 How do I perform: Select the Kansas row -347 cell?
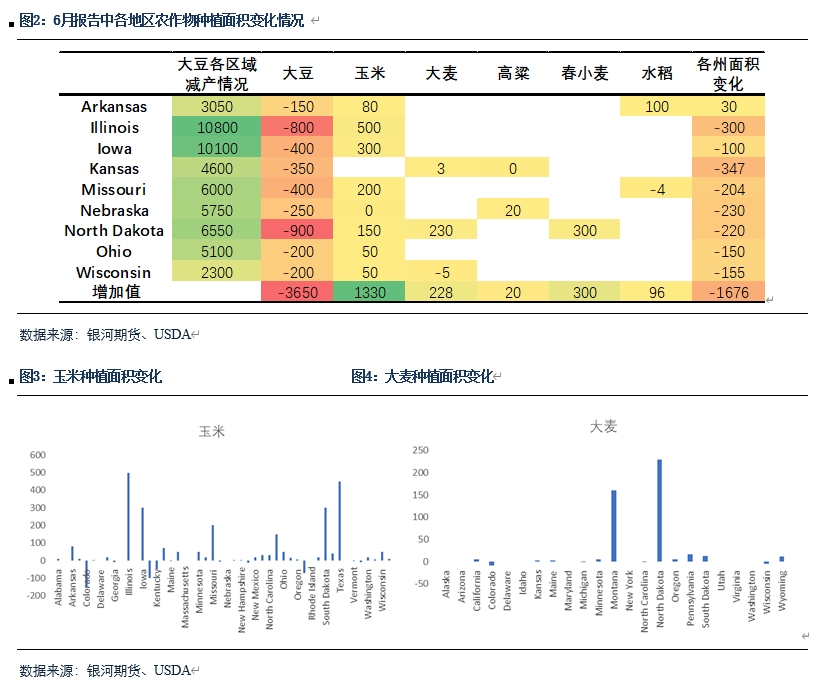(728, 169)
